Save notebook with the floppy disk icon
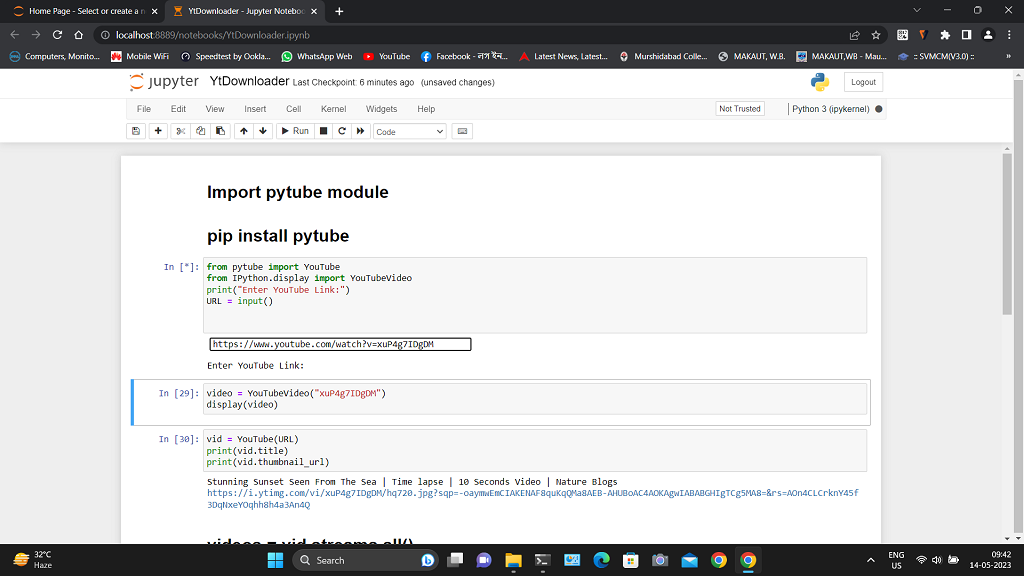Image resolution: width=1024 pixels, height=576 pixels. pos(136,131)
